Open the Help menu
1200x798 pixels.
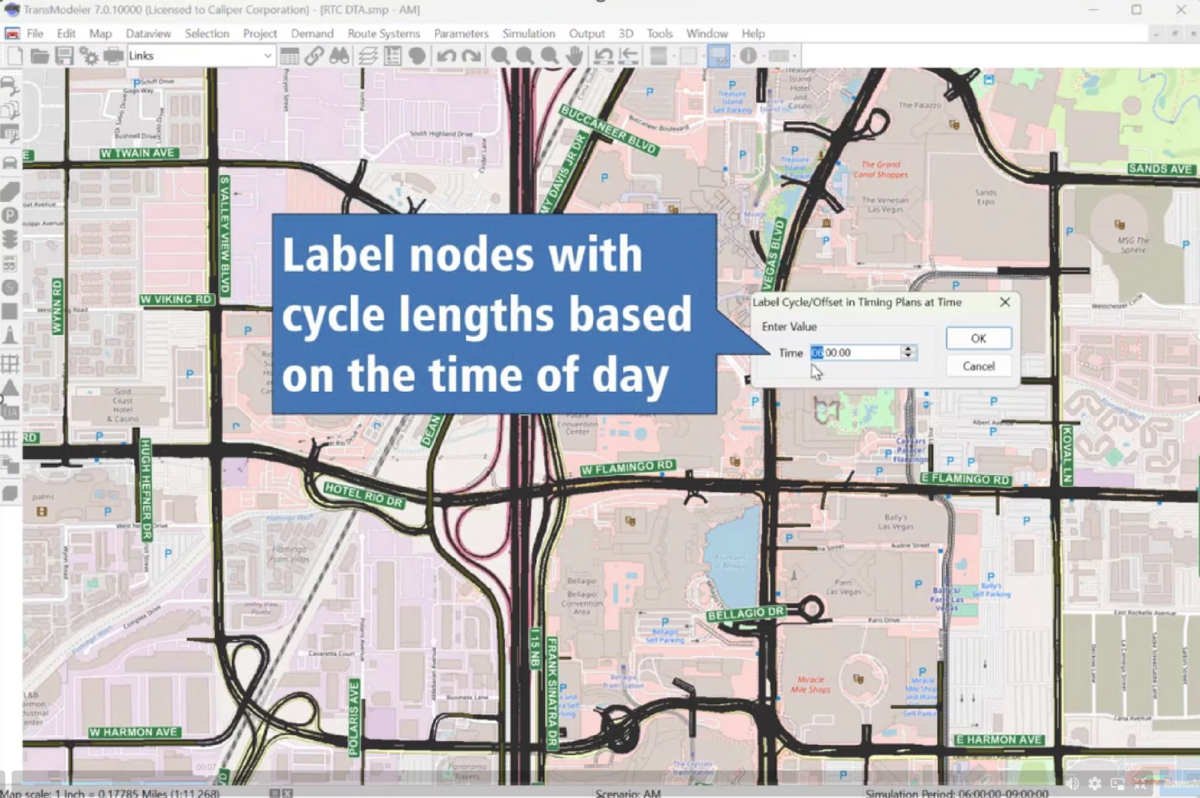(x=753, y=33)
